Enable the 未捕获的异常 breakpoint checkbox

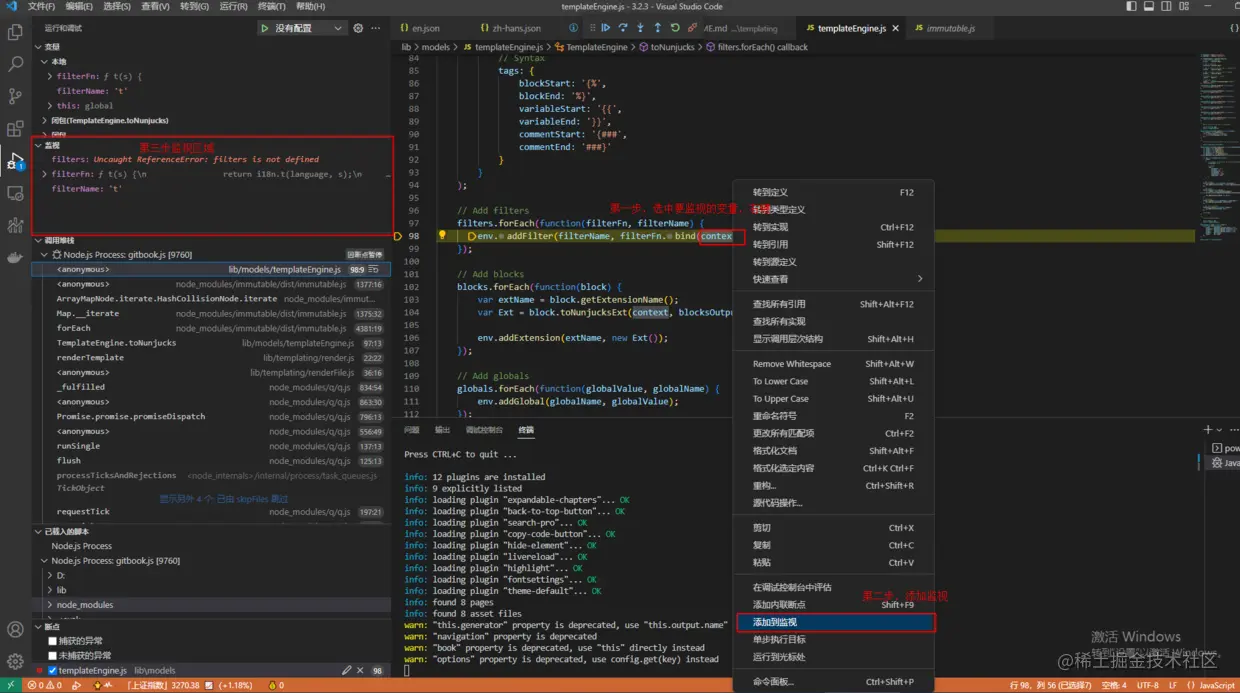[53, 655]
